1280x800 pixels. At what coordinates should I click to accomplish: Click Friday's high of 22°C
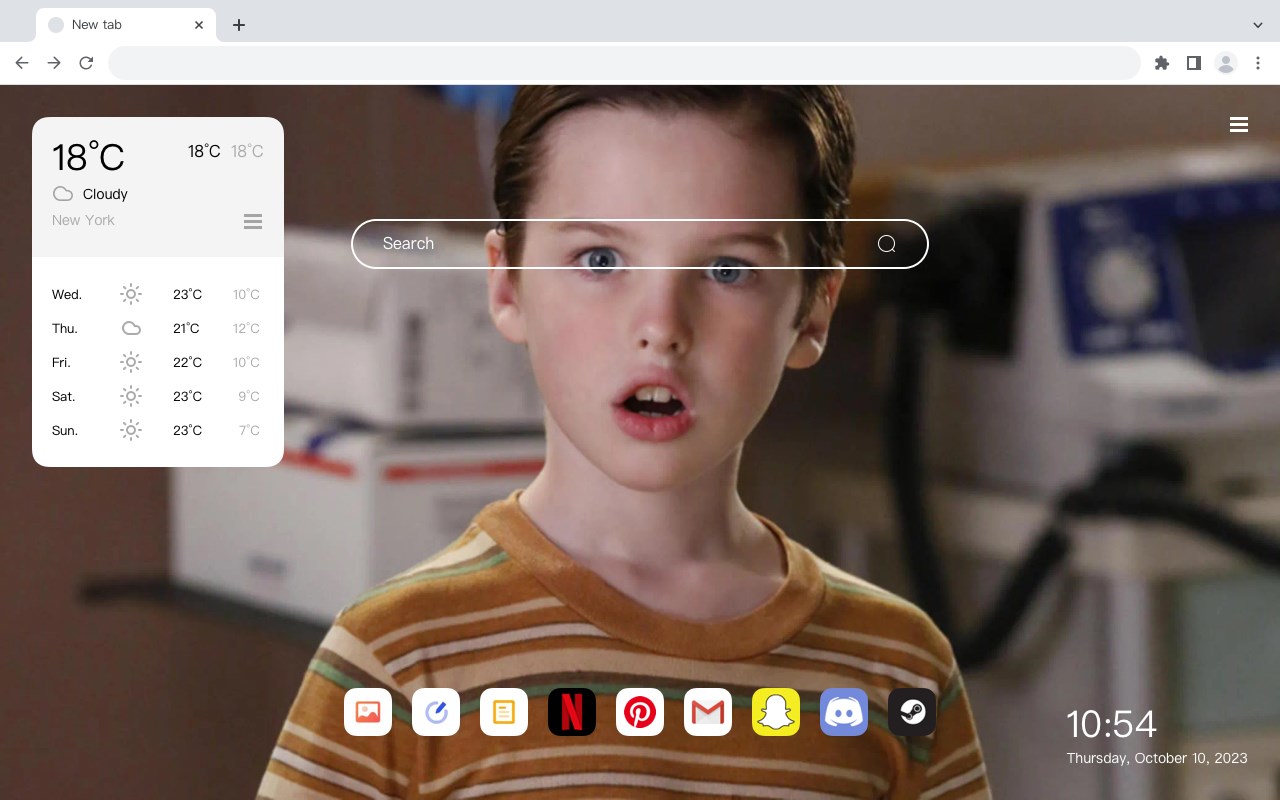click(188, 362)
